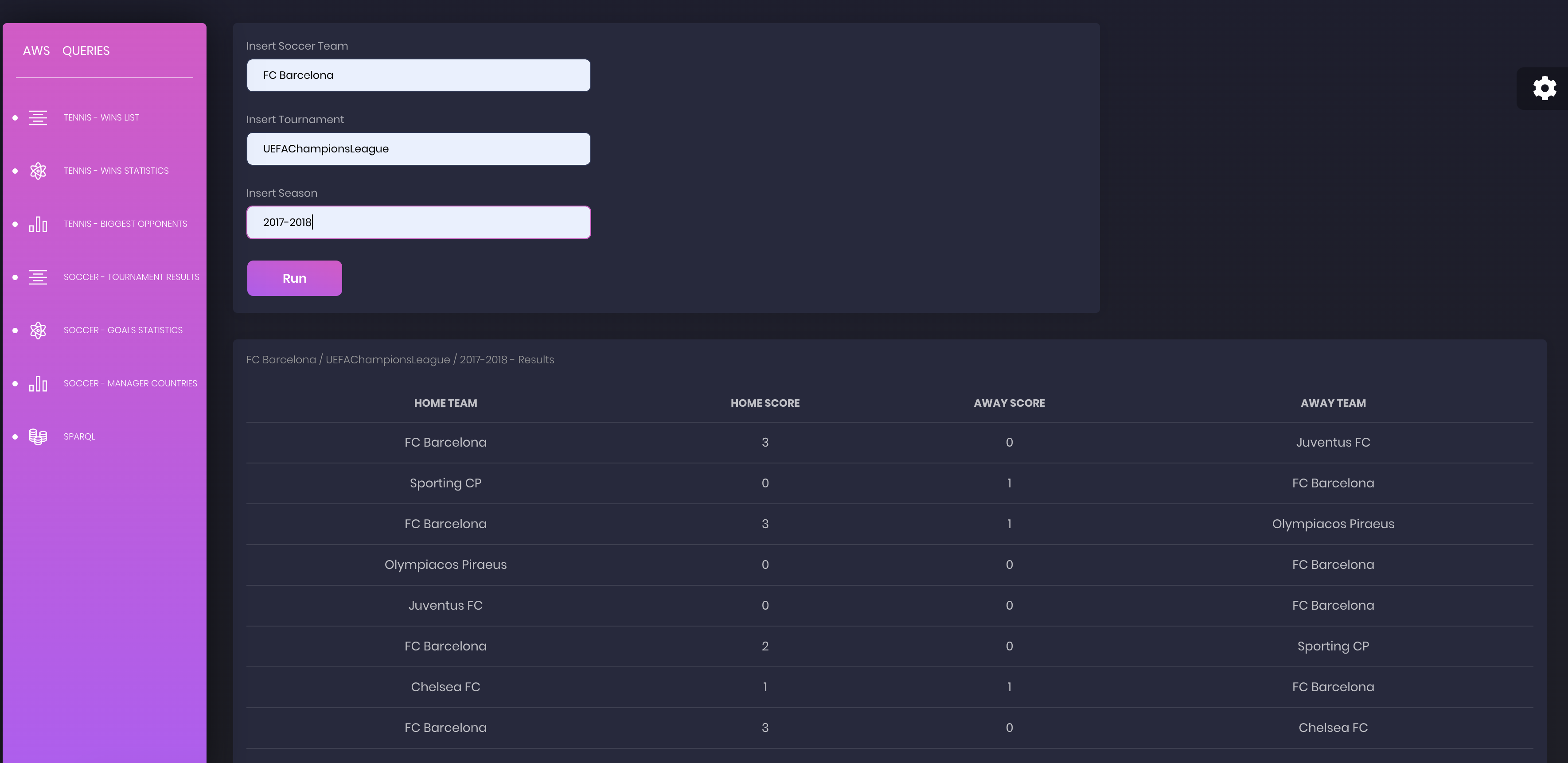Click the Tennis Biggest Opponents bar-chart icon
The height and width of the screenshot is (763, 1568).
click(38, 224)
